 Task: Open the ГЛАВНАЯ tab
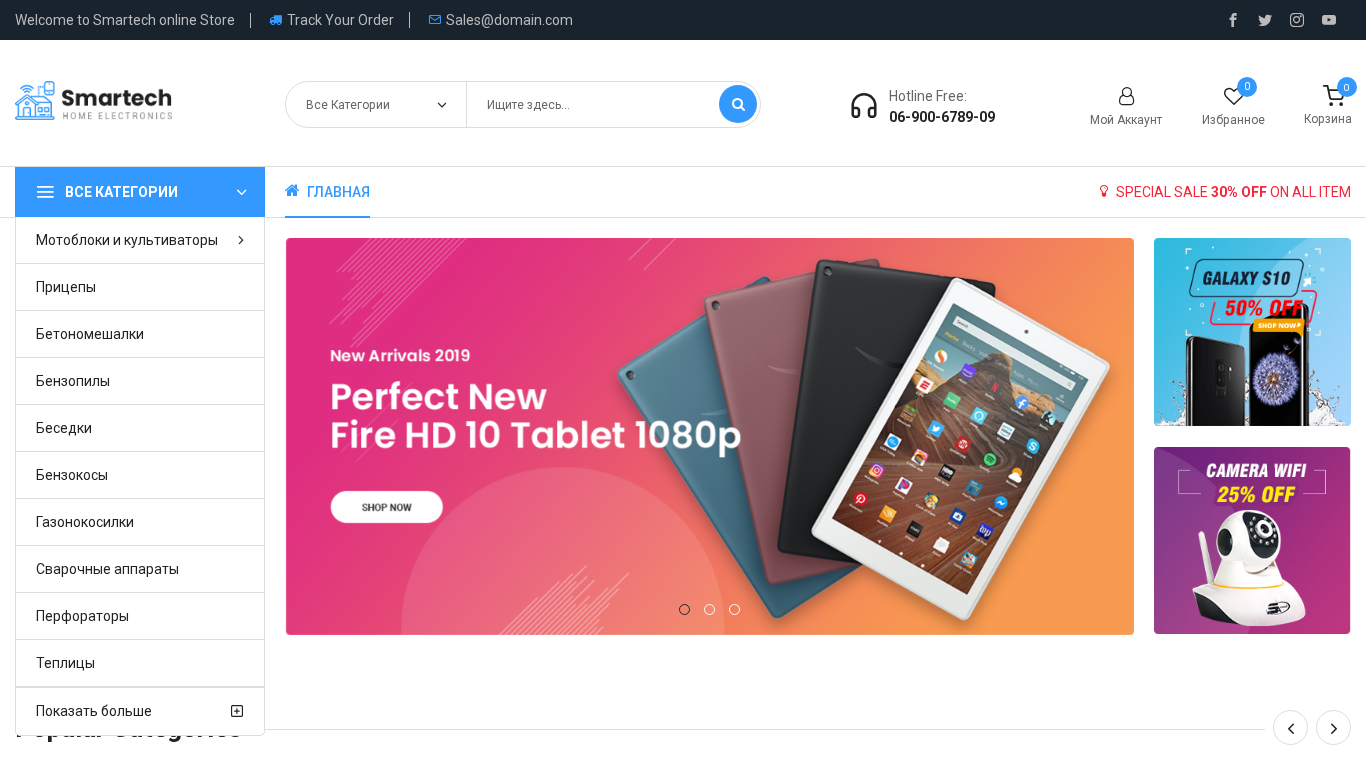pos(327,192)
